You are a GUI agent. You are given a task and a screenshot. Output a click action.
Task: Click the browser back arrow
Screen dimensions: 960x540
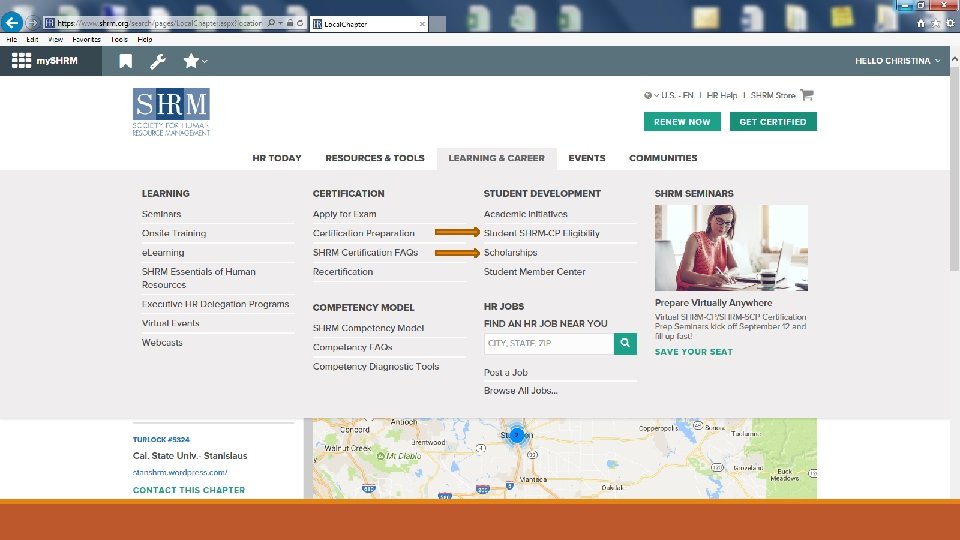pyautogui.click(x=12, y=23)
